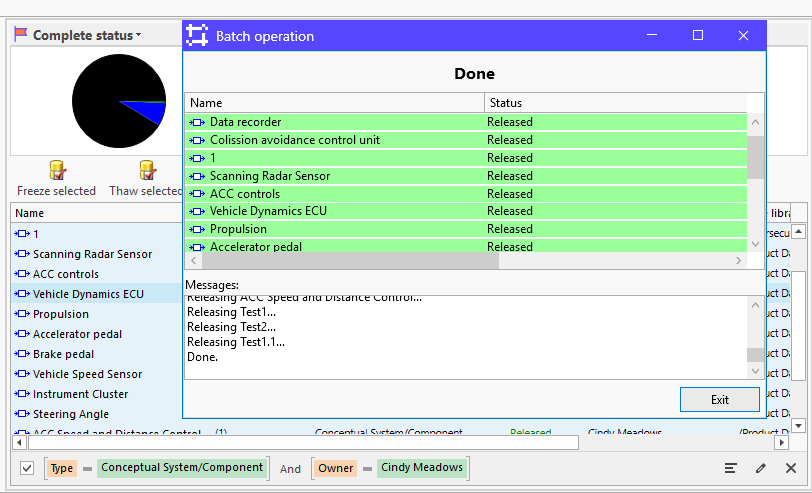Click component icon beside Instrument Cluster

tap(22, 394)
